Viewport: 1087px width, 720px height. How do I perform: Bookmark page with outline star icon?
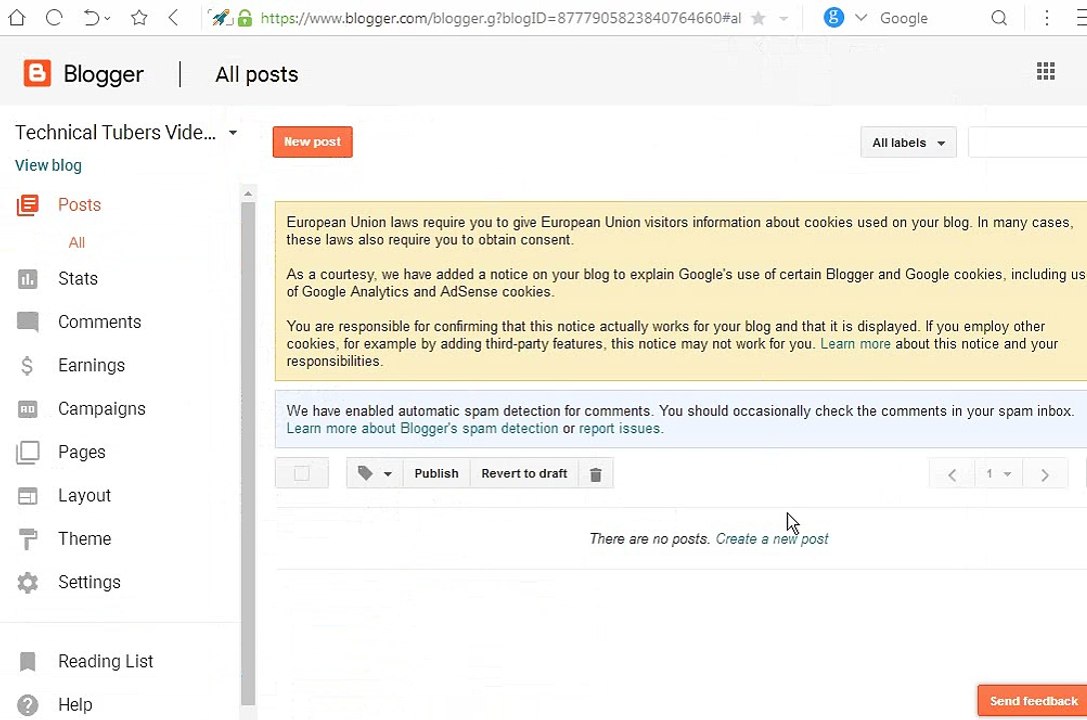coord(139,17)
